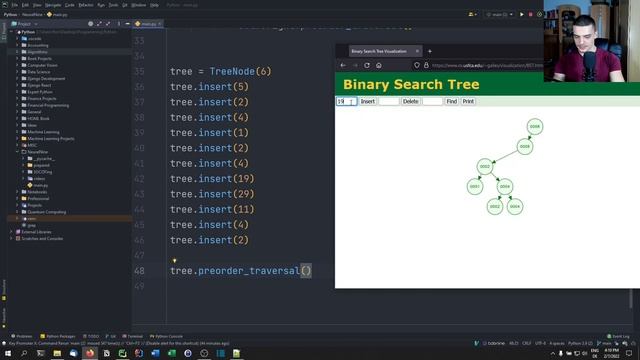Screen dimensions: 640x360
Task: Collapse the NeuralNine folder
Action: 17,152
